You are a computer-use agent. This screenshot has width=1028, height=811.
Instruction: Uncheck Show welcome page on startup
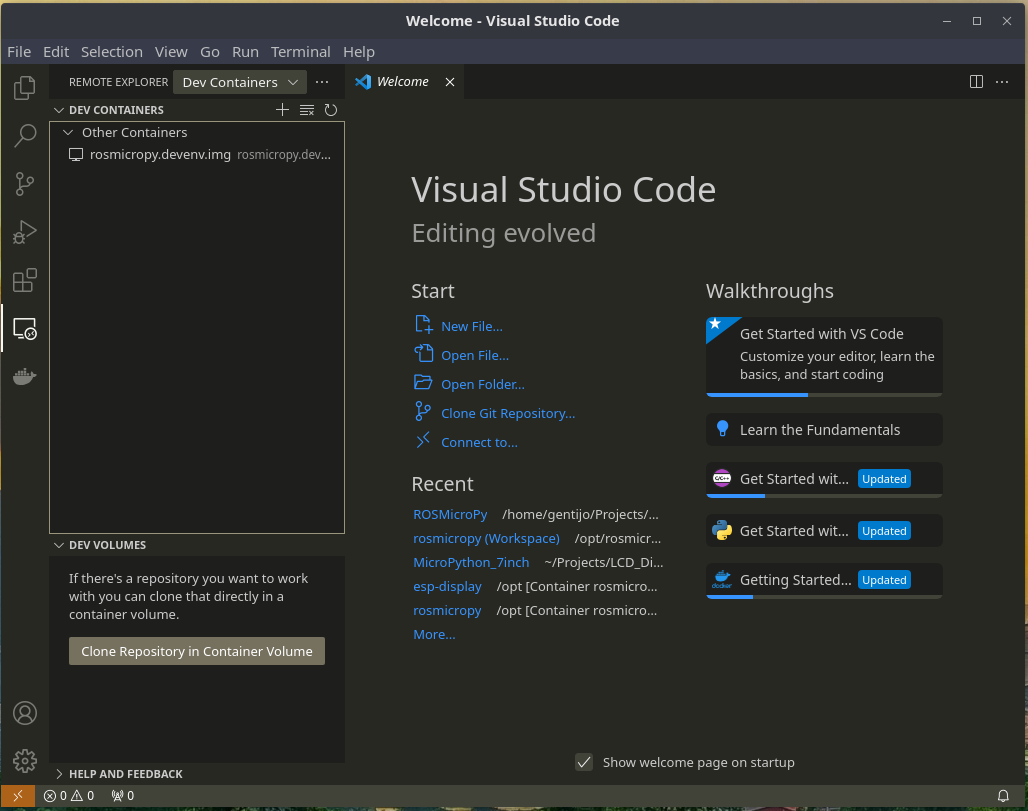click(583, 762)
